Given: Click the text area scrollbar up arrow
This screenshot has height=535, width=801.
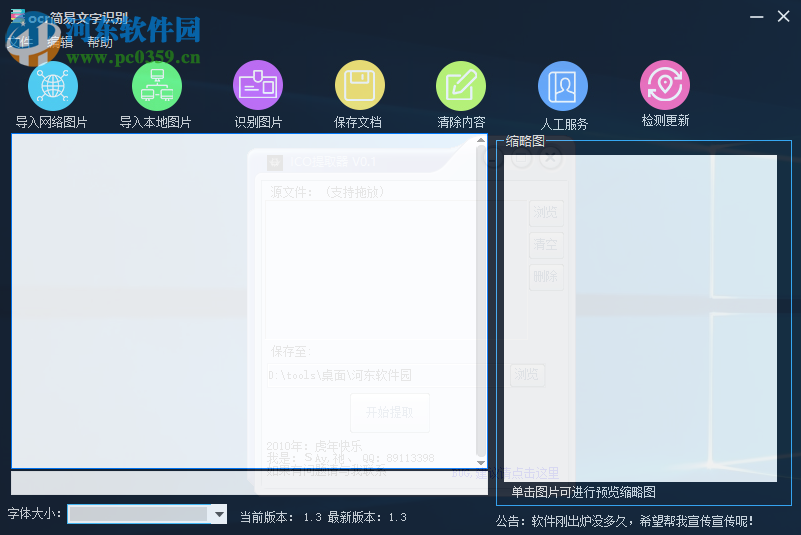Looking at the screenshot, I should click(x=481, y=140).
